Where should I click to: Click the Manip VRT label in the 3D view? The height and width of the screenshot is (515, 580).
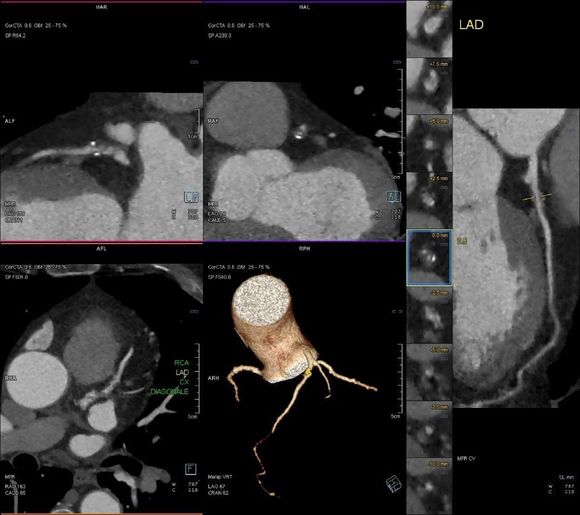[x=220, y=477]
